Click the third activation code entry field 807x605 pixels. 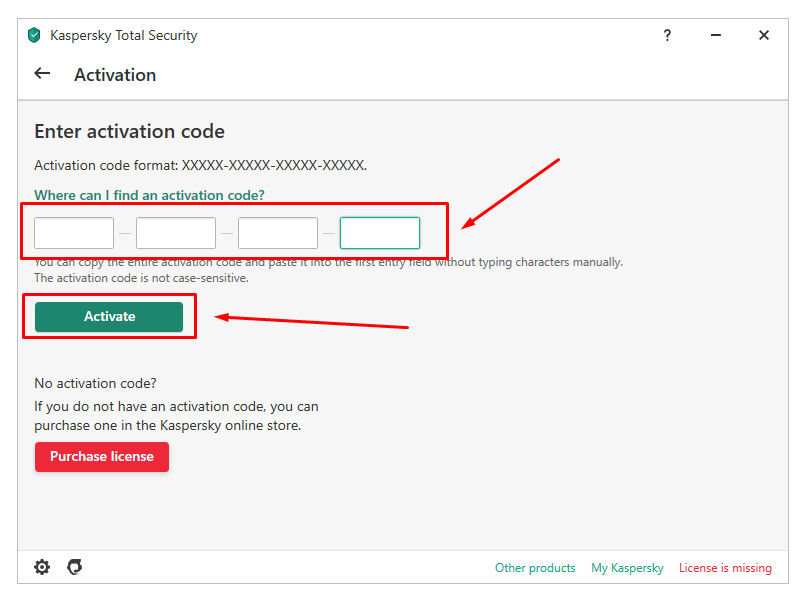278,233
